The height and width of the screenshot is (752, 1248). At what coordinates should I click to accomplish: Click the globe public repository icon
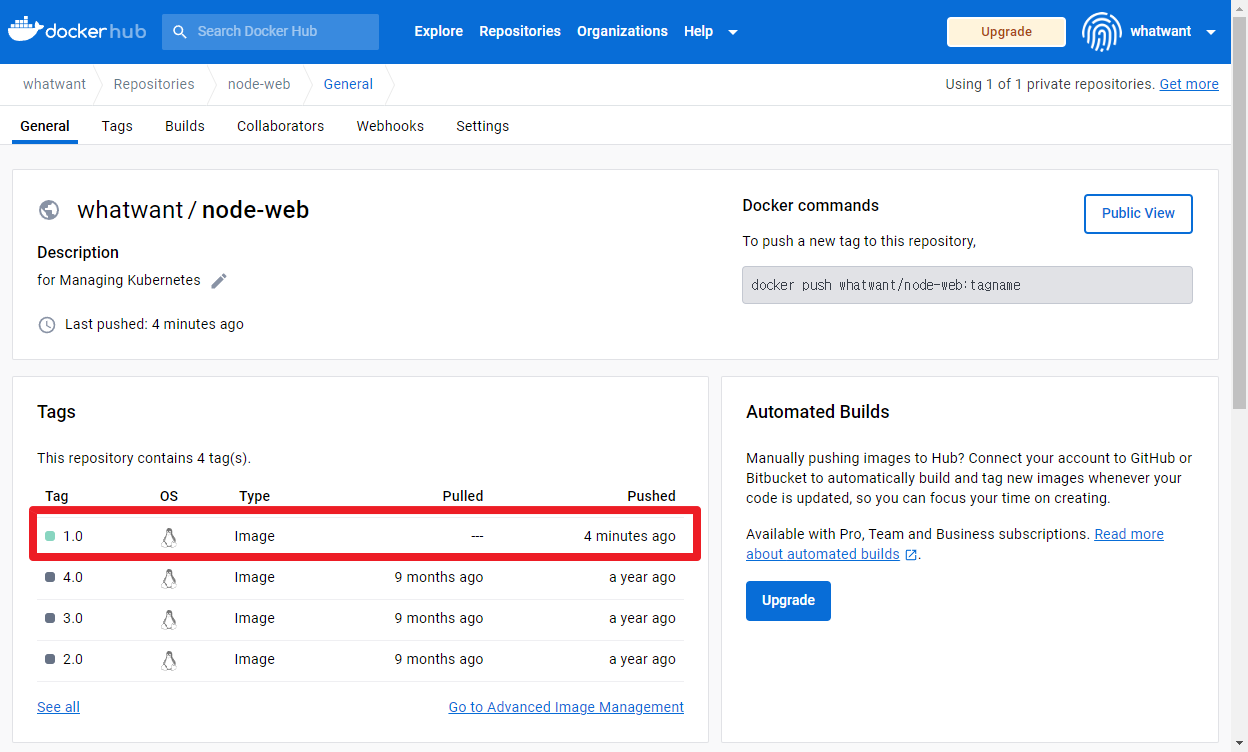click(x=49, y=210)
